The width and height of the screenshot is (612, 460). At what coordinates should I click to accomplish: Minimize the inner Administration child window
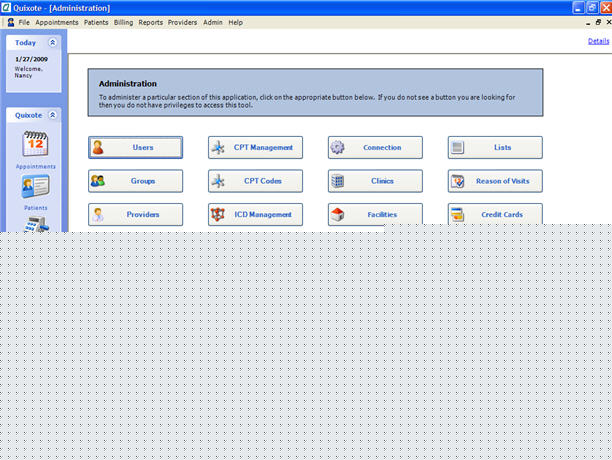click(x=588, y=23)
